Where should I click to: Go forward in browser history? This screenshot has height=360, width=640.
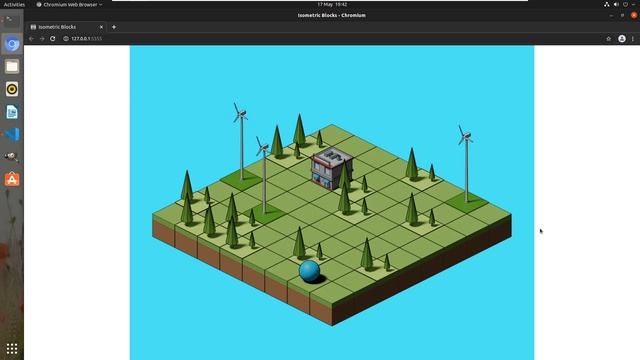[x=42, y=38]
